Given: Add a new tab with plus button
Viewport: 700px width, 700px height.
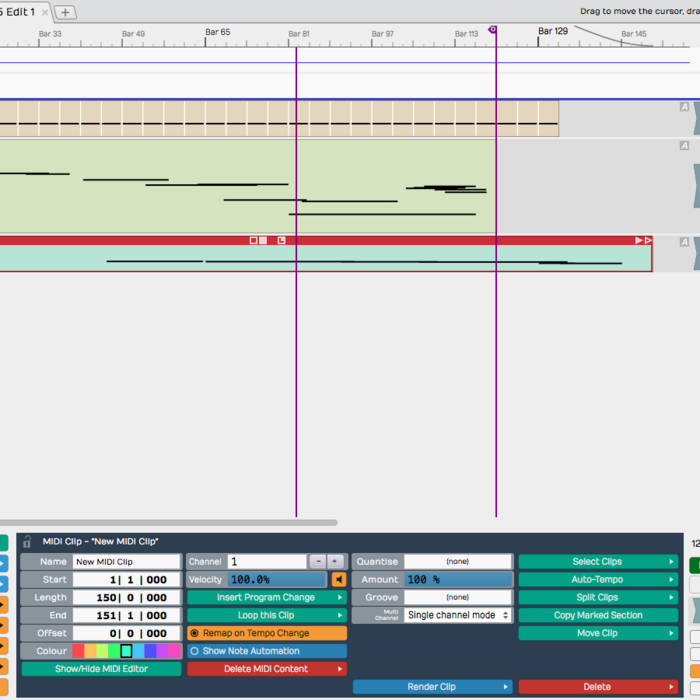Looking at the screenshot, I should coord(65,12).
